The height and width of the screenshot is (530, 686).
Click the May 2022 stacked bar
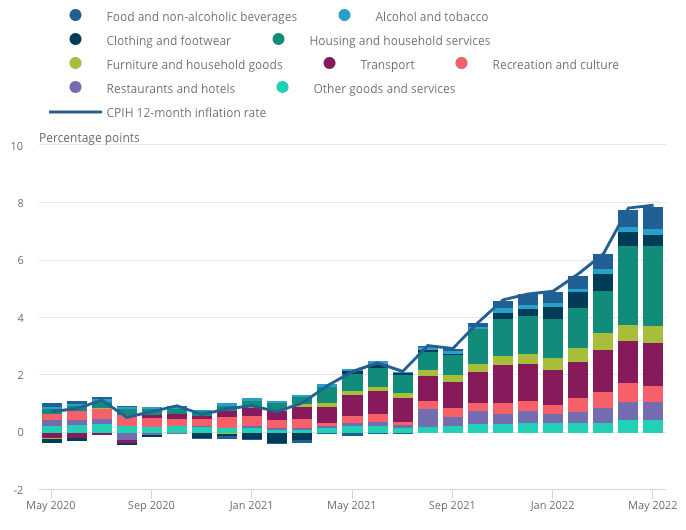(653, 320)
